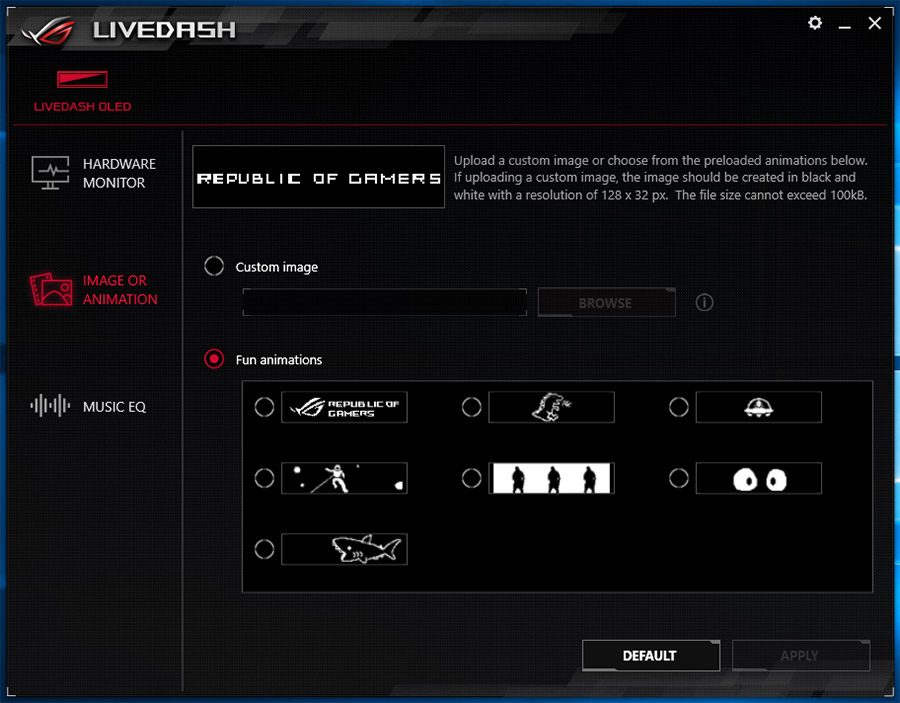Viewport: 900px width, 703px height.
Task: Click the Apply button
Action: coord(801,655)
